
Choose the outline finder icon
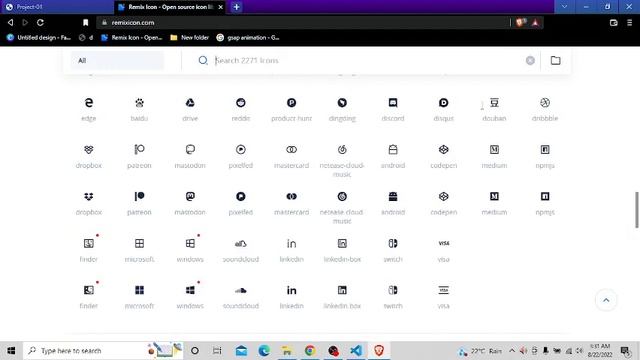click(x=89, y=244)
